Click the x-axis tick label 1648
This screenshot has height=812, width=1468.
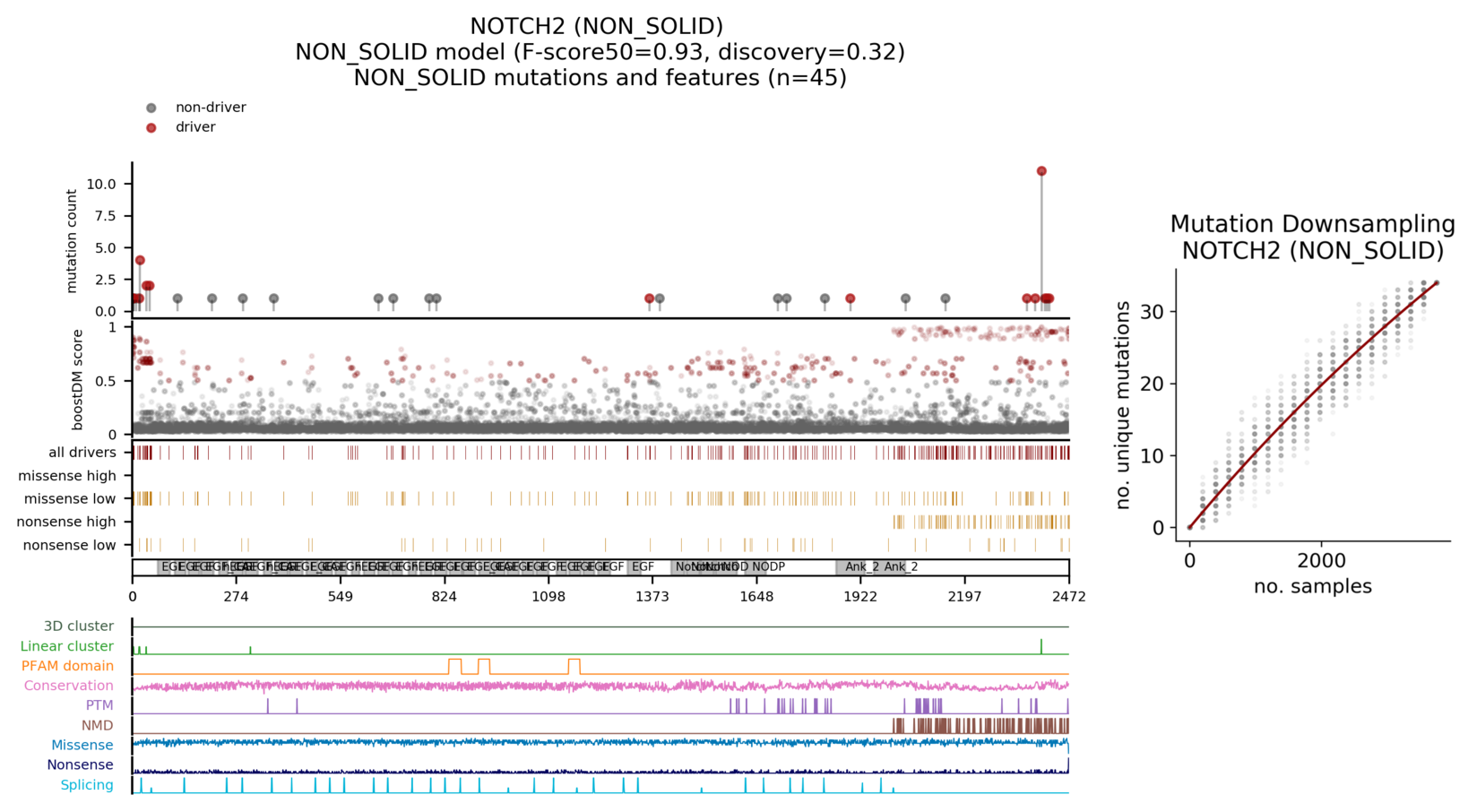click(x=756, y=597)
